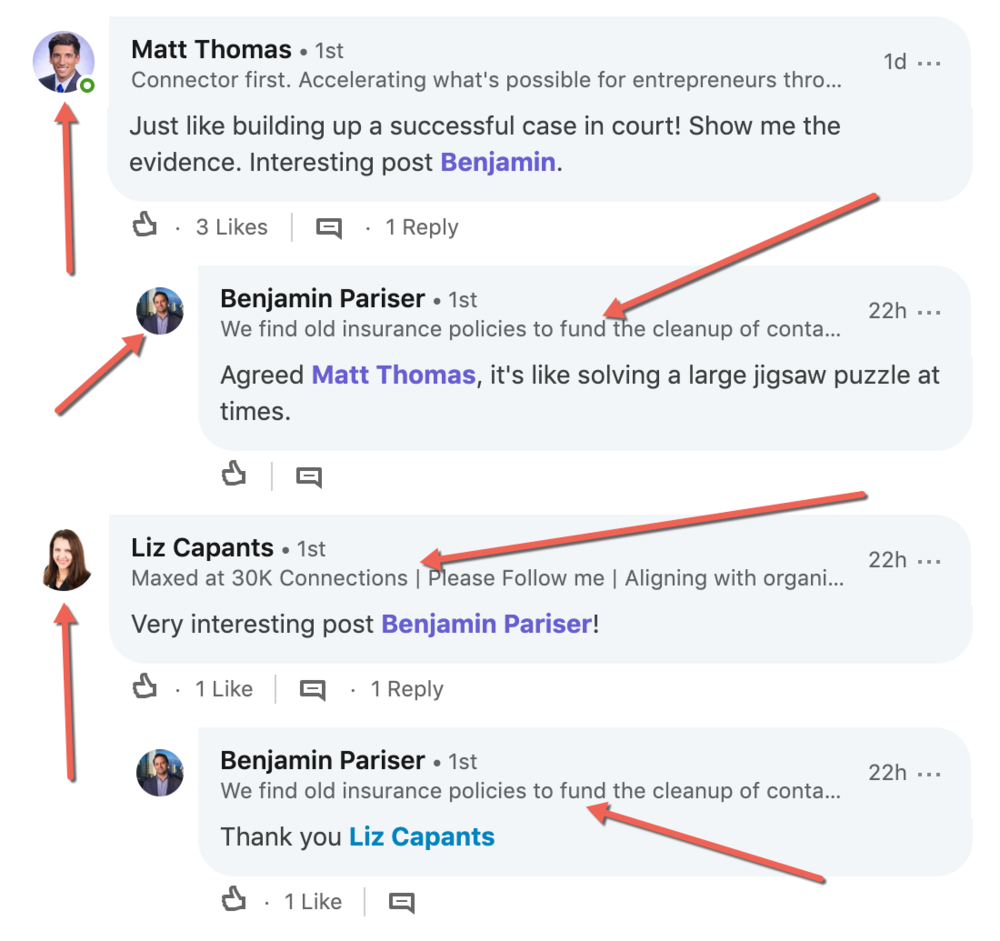Click reply icon under Matt Thomas's comment
This screenshot has height=941, width=1000.
click(x=329, y=228)
